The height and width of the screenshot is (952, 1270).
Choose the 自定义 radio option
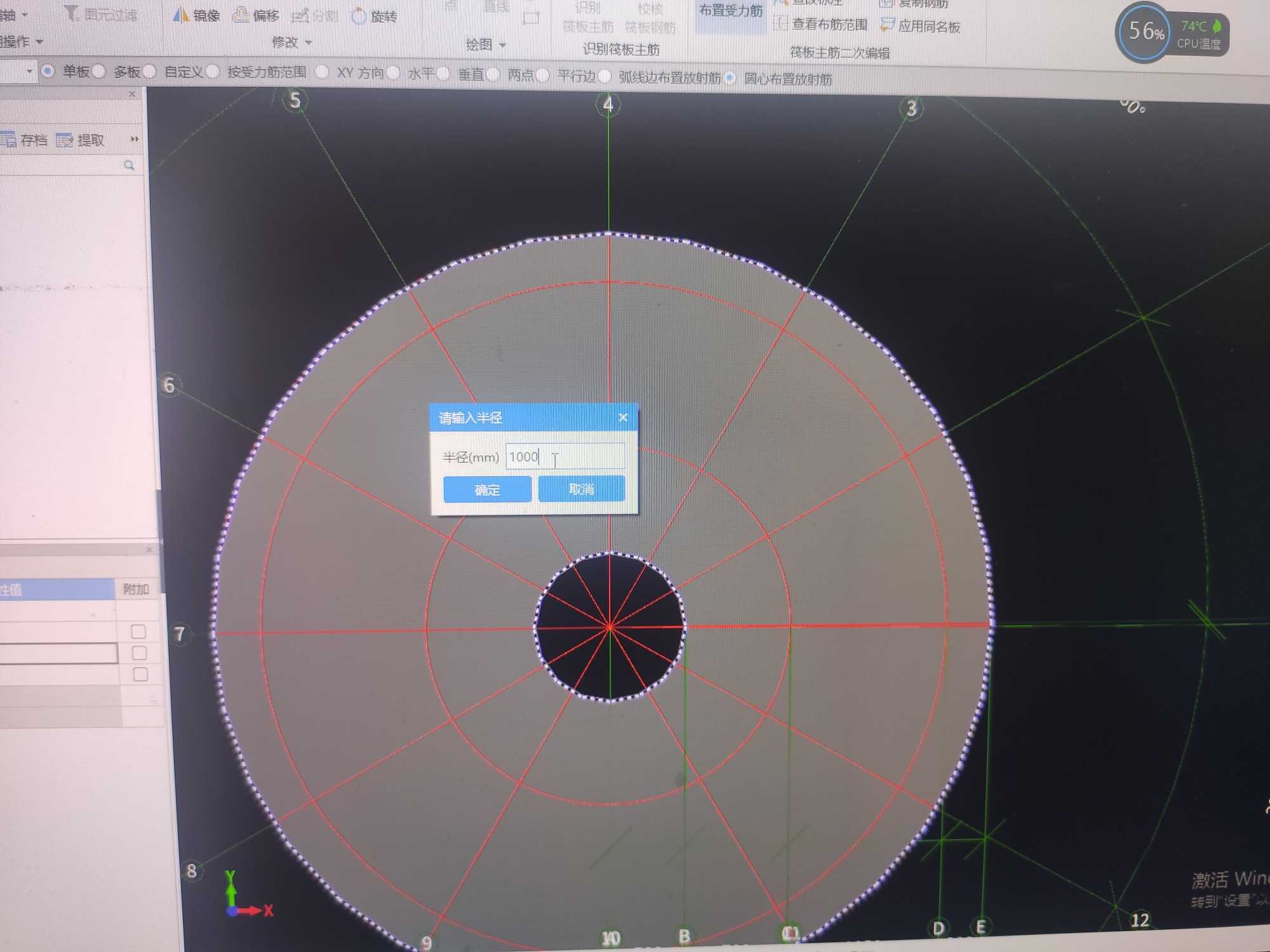coord(150,72)
